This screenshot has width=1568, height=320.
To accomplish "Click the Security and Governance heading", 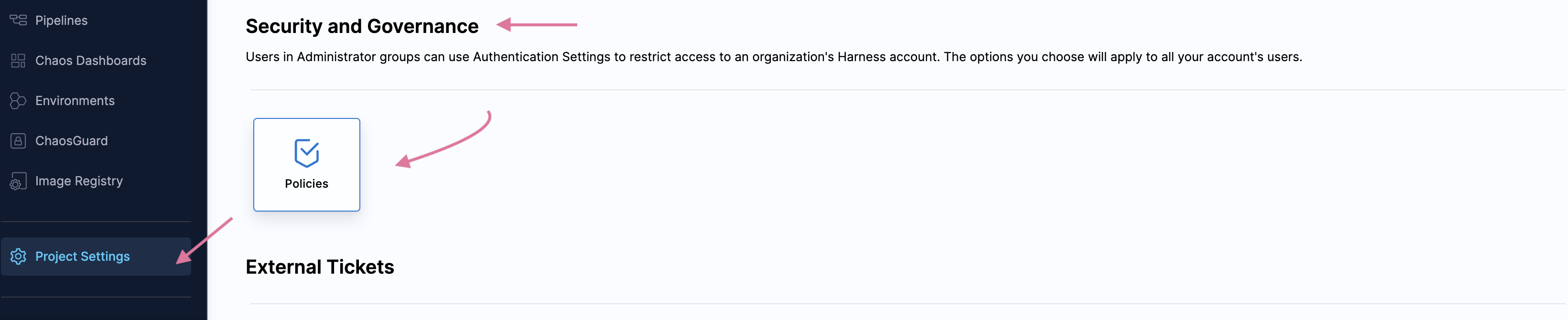I will [362, 26].
